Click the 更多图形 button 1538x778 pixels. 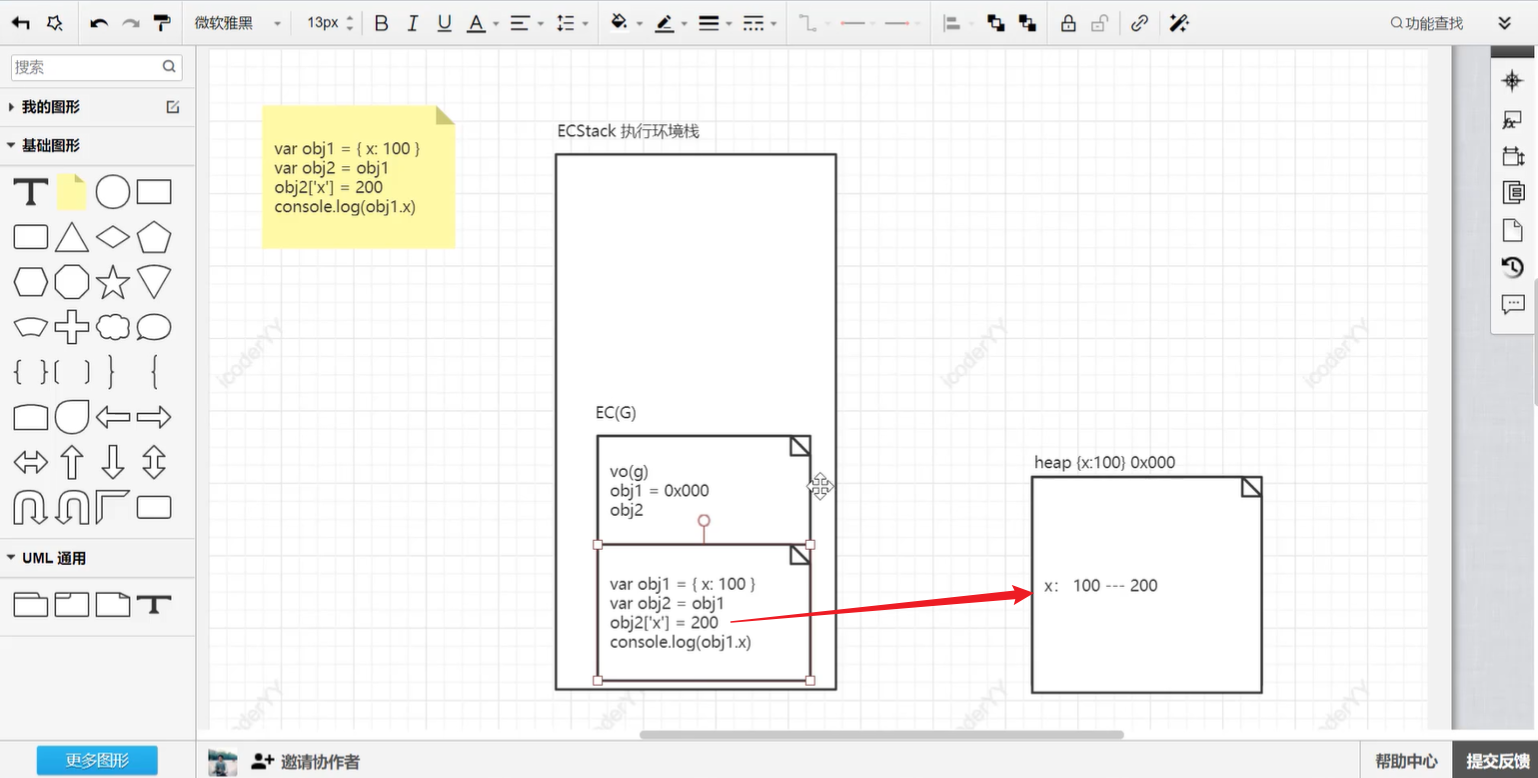click(x=97, y=761)
